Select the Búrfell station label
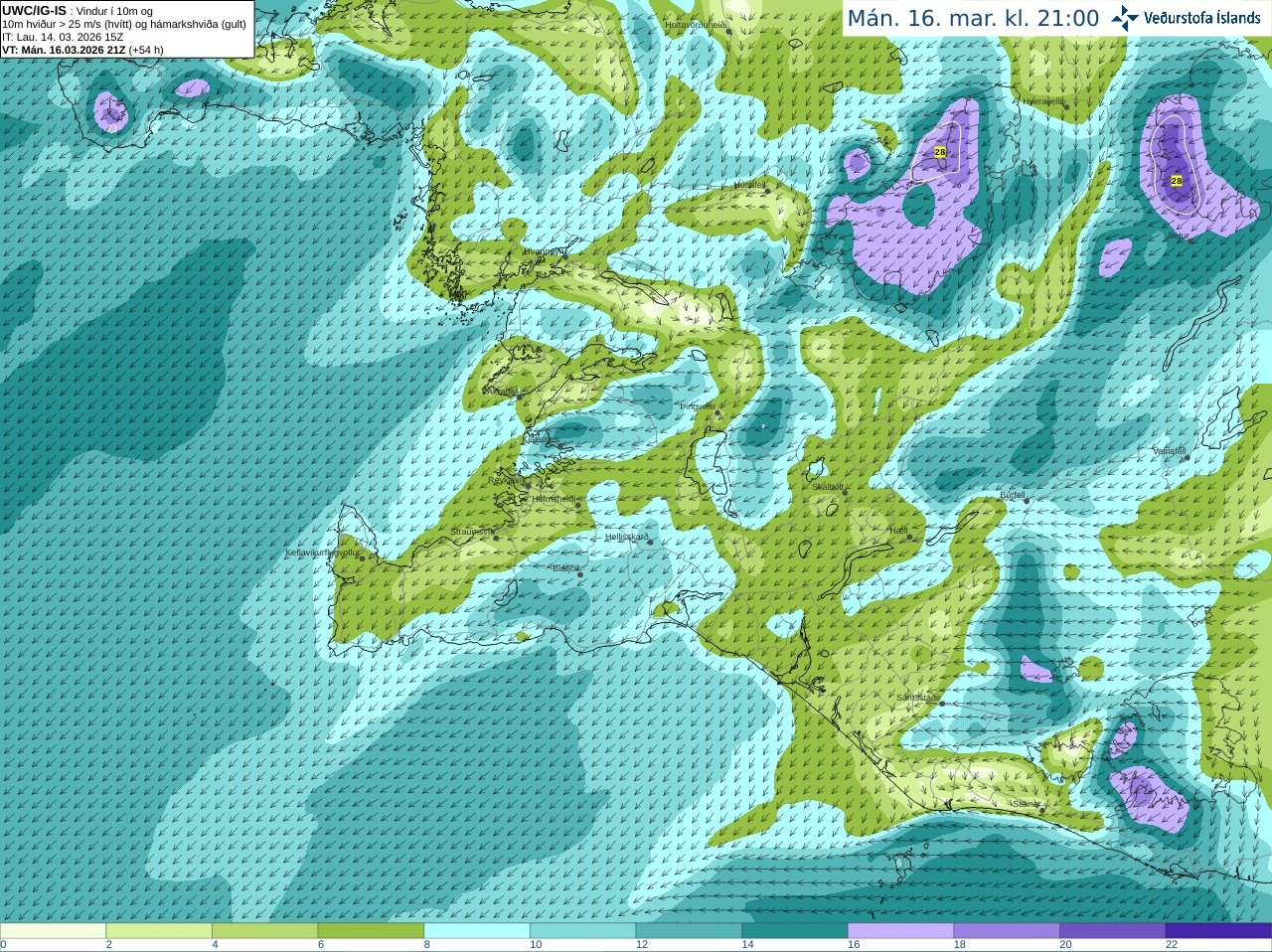Image resolution: width=1272 pixels, height=952 pixels. click(x=1013, y=494)
